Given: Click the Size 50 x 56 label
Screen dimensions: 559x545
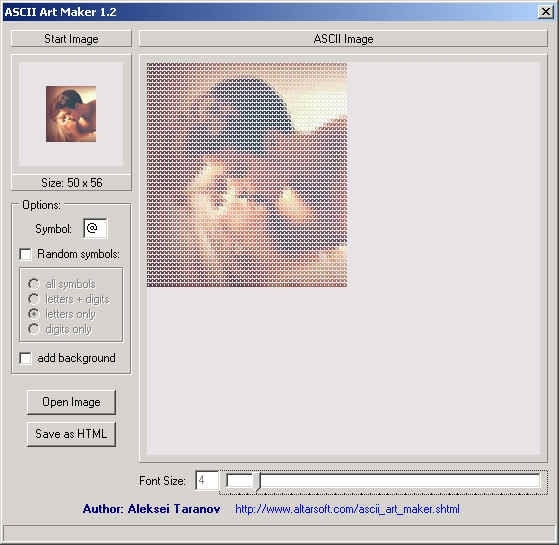Looking at the screenshot, I should (x=72, y=183).
